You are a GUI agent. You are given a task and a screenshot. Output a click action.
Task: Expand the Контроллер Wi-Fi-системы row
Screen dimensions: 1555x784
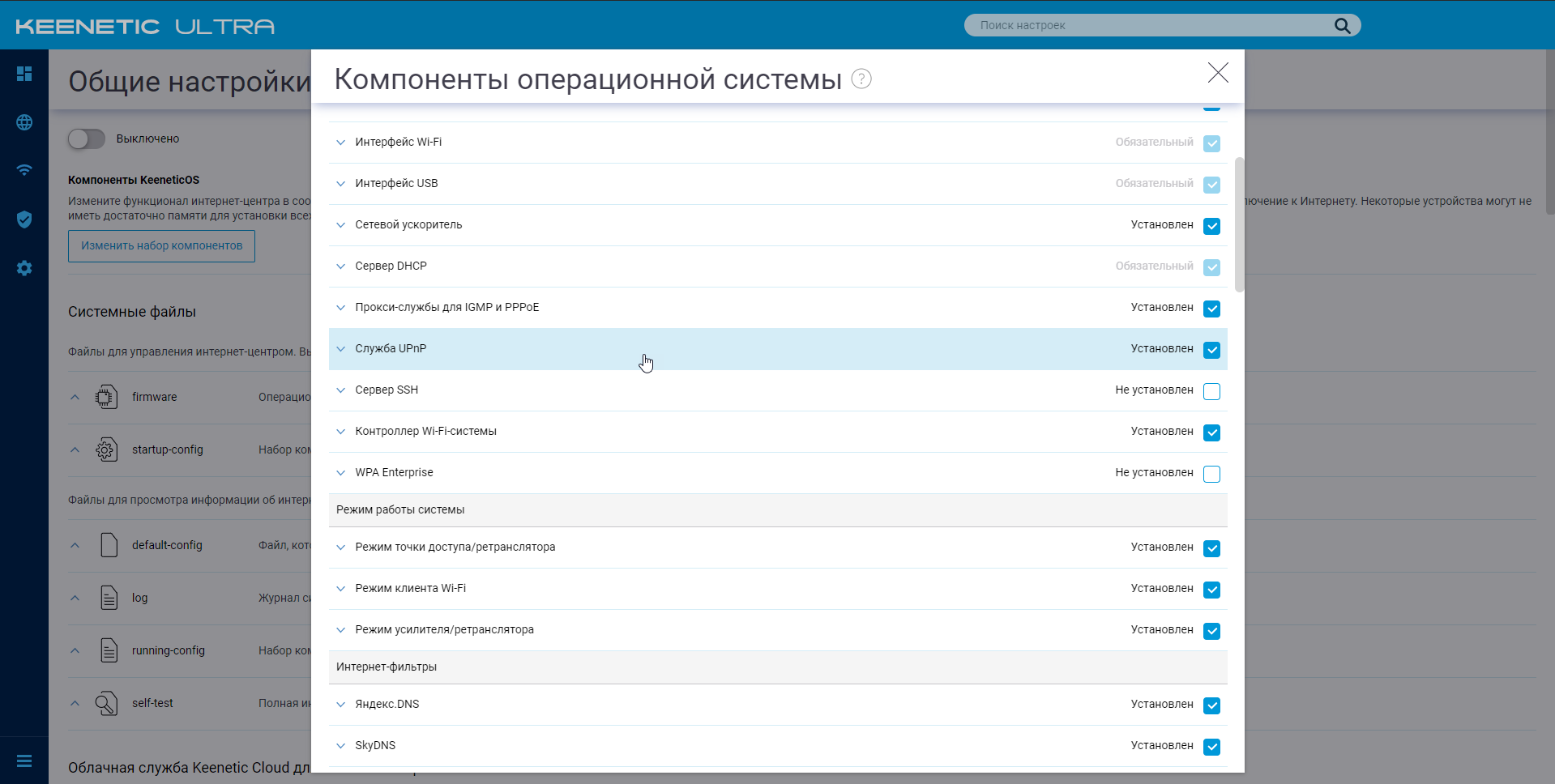click(341, 432)
